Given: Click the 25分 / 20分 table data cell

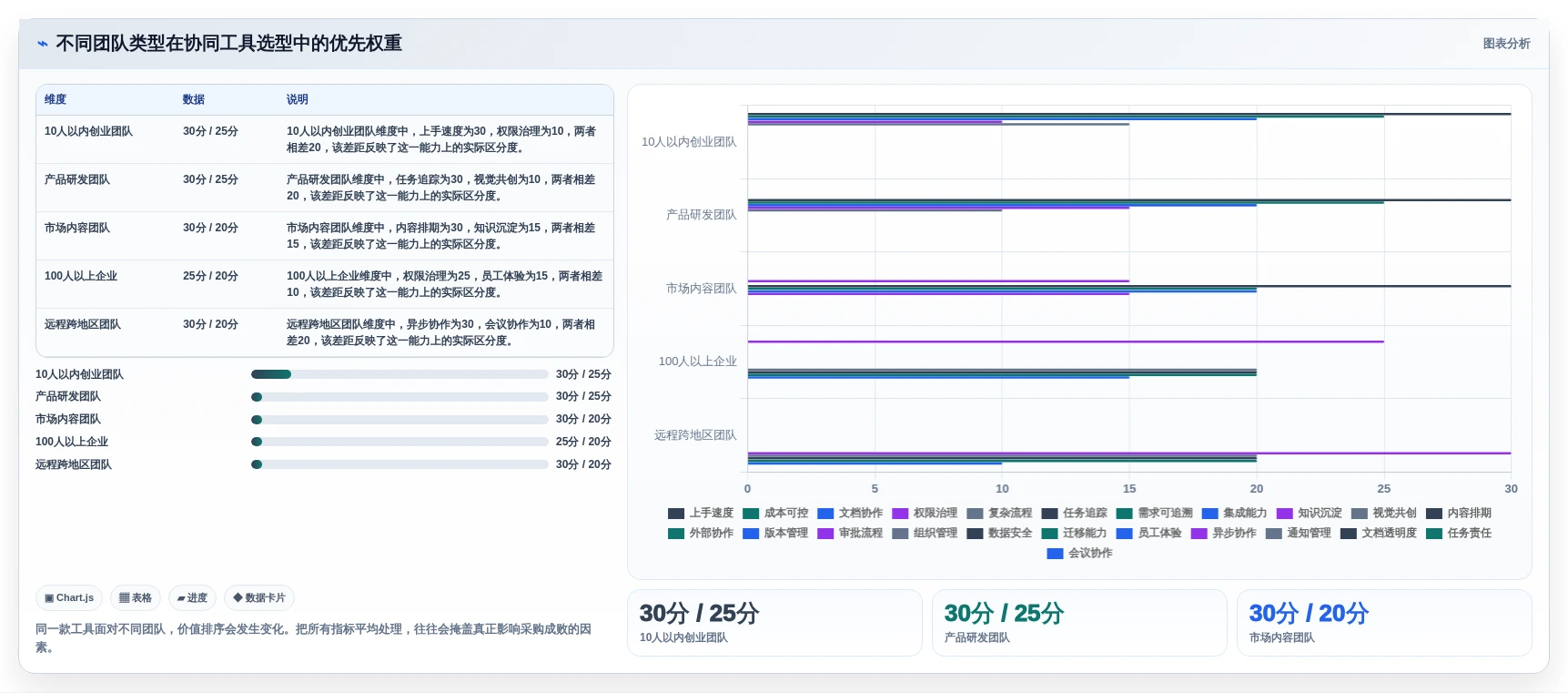Looking at the screenshot, I should [x=210, y=276].
